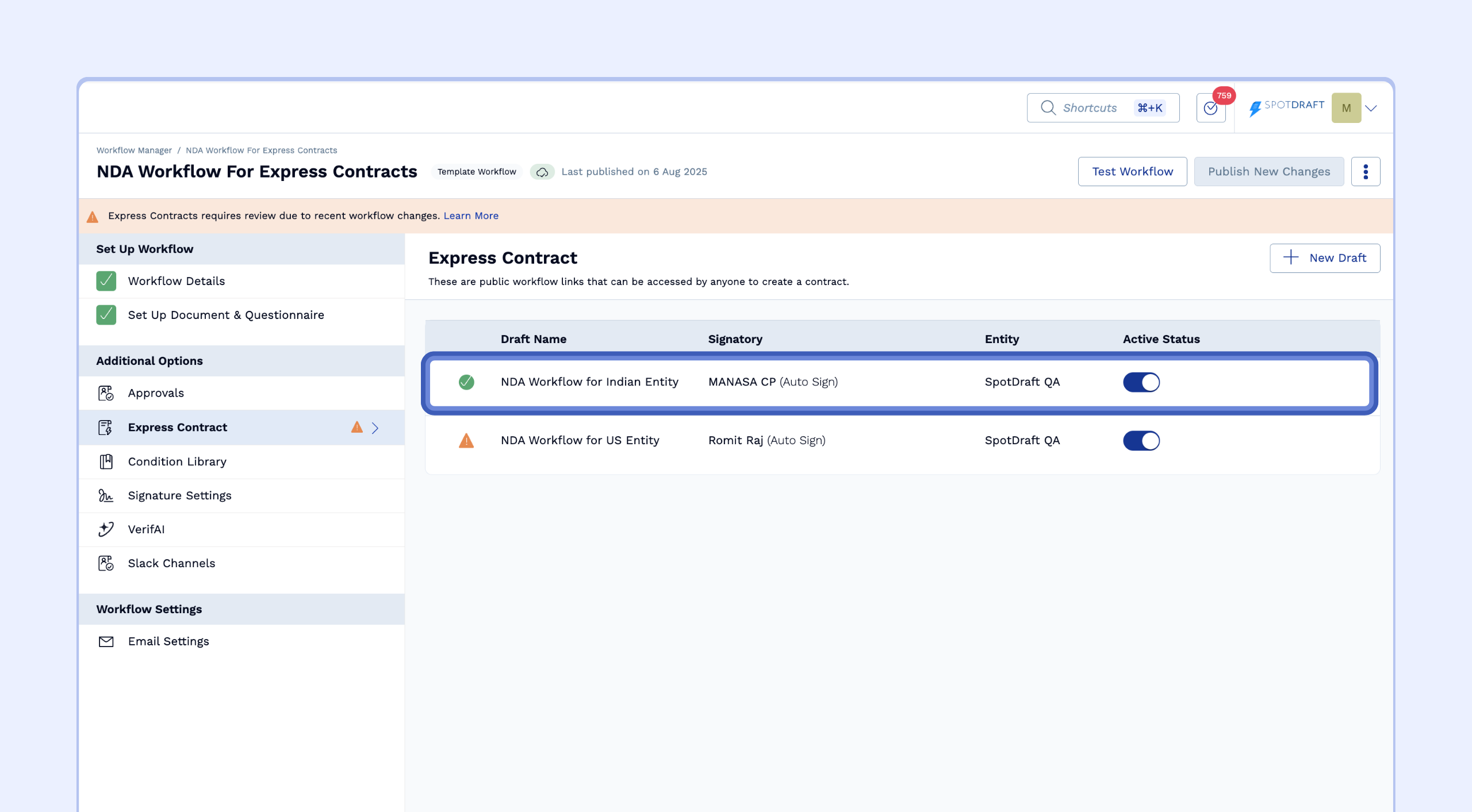Open Set Up Document & Questionnaire step
The width and height of the screenshot is (1472, 812).
click(226, 315)
